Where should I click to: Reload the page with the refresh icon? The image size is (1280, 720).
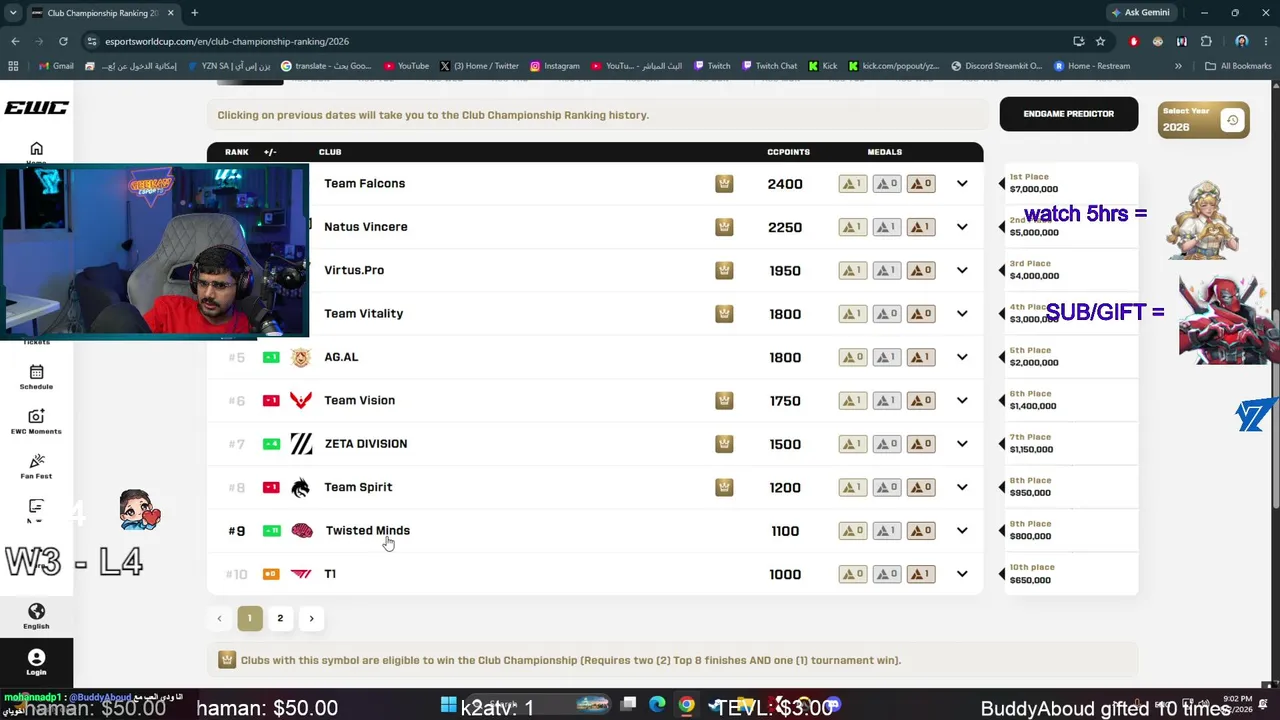pyautogui.click(x=63, y=41)
